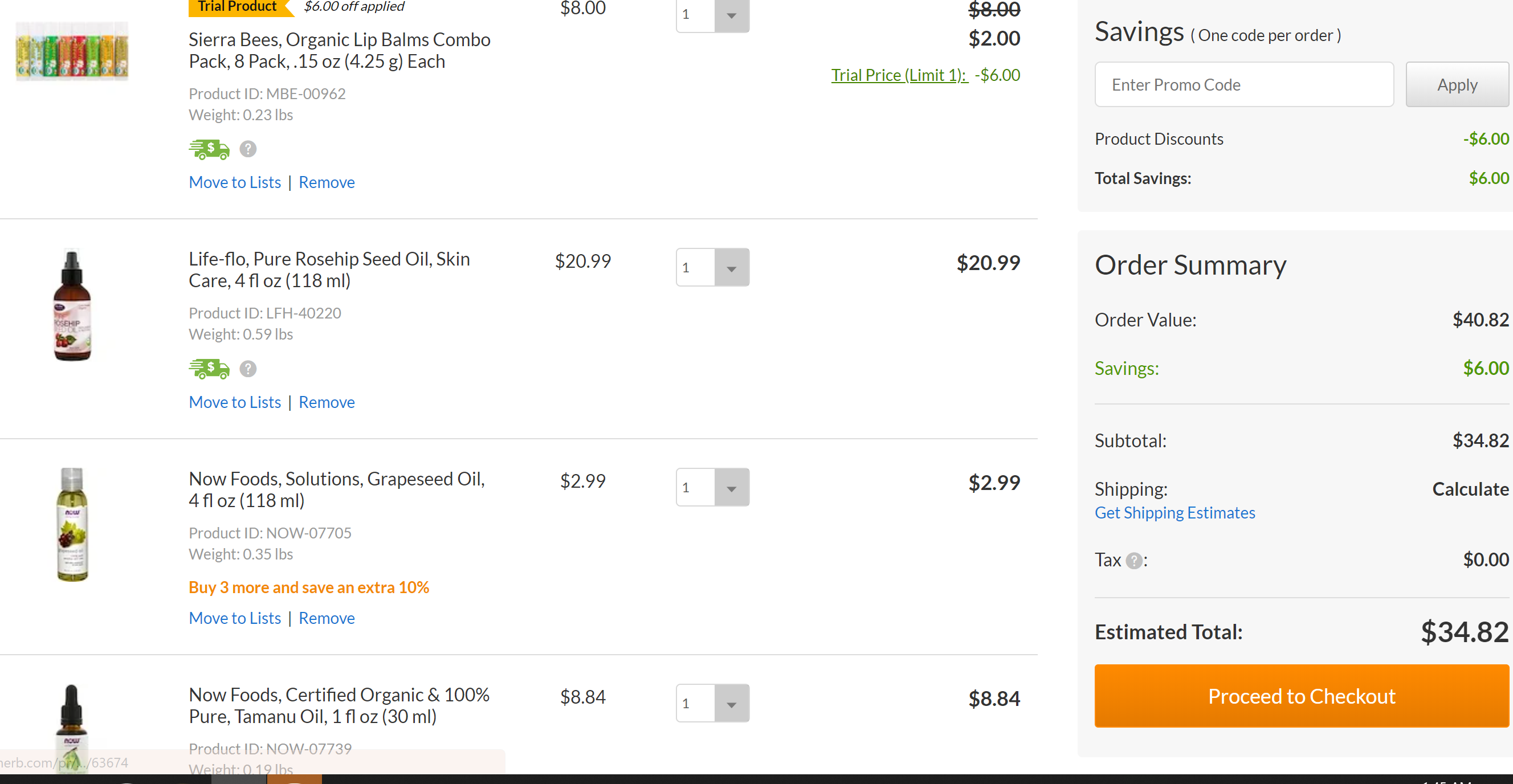Viewport: 1513px width, 784px height.
Task: Click the help question mark beside Lip Balms truck
Action: point(248,149)
